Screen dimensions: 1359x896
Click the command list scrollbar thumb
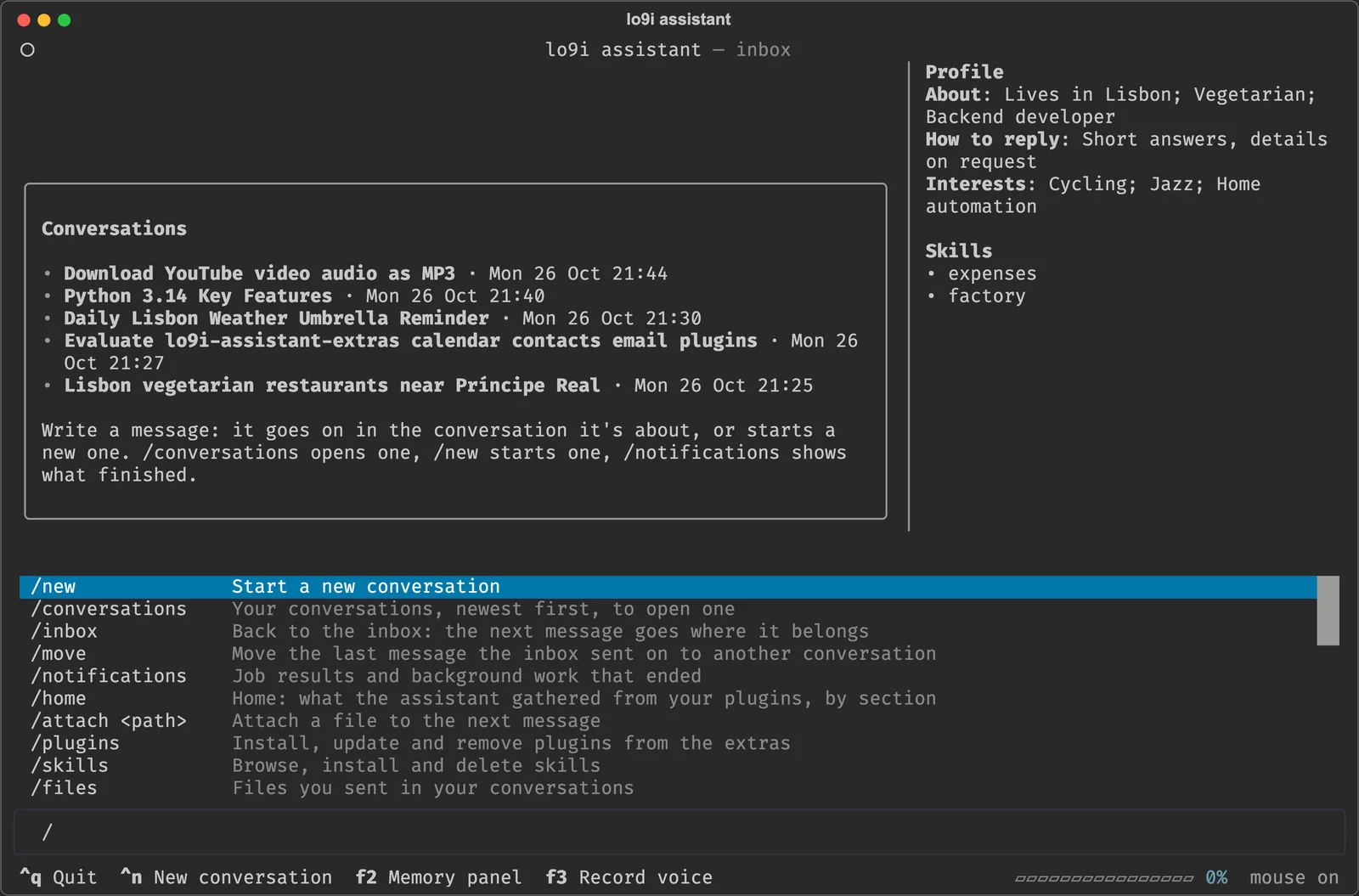coord(1328,611)
